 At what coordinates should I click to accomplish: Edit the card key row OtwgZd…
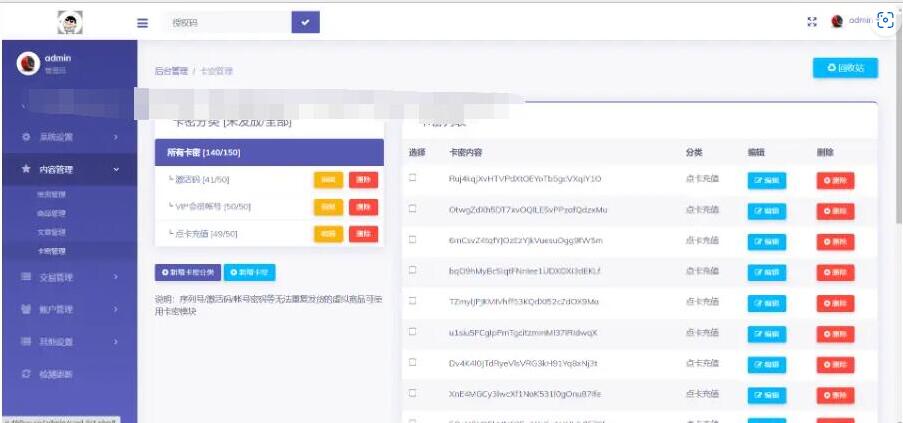coord(767,211)
